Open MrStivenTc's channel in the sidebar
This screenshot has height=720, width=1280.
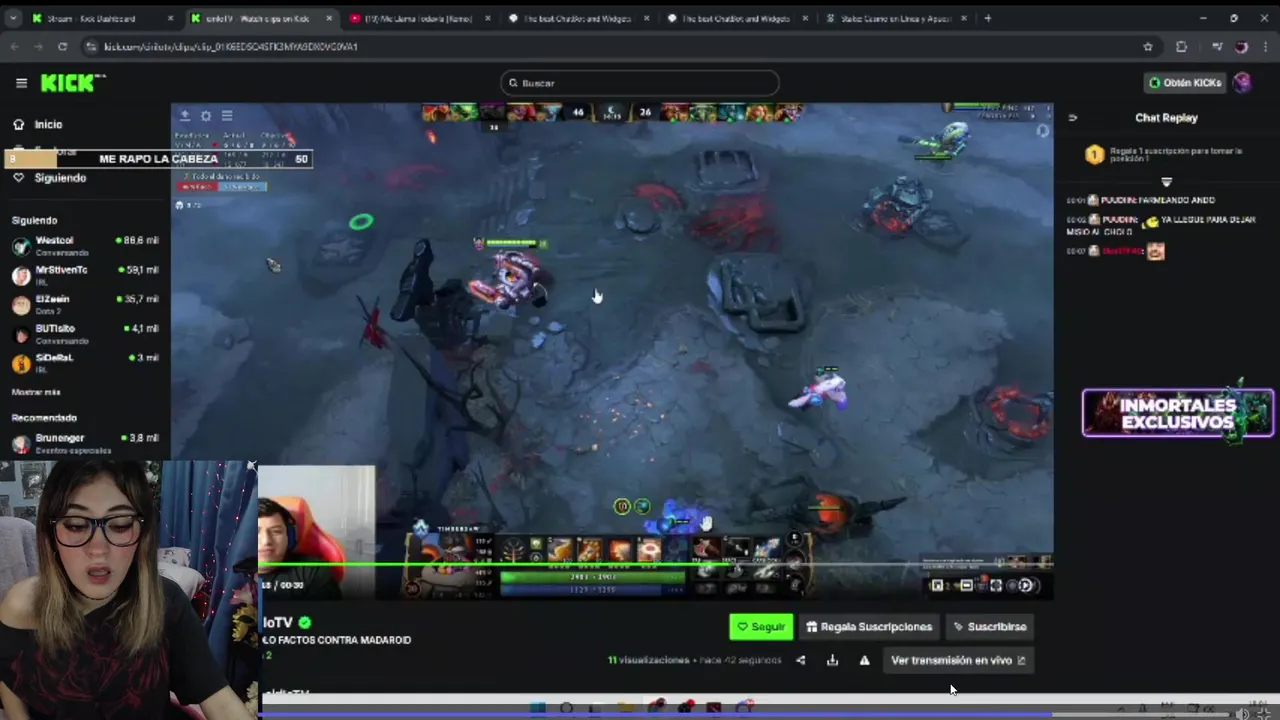(84, 275)
